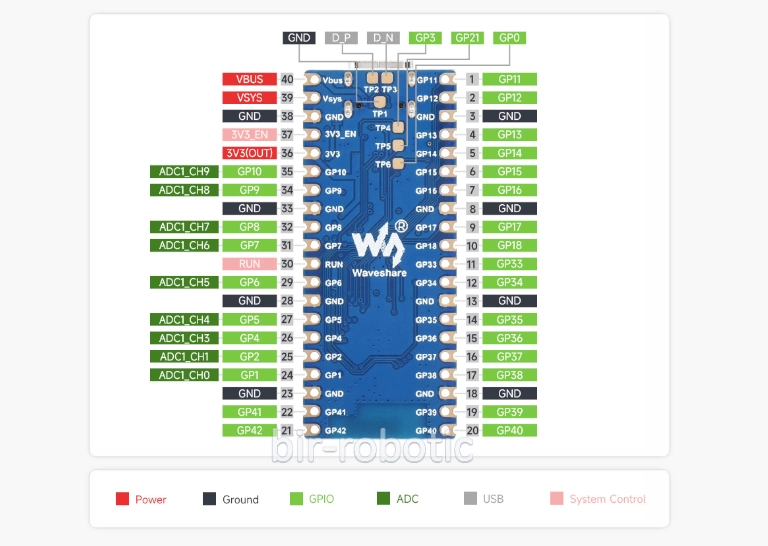Click the gray pin number 36 box
Screen dimensions: 768x546
click(287, 153)
